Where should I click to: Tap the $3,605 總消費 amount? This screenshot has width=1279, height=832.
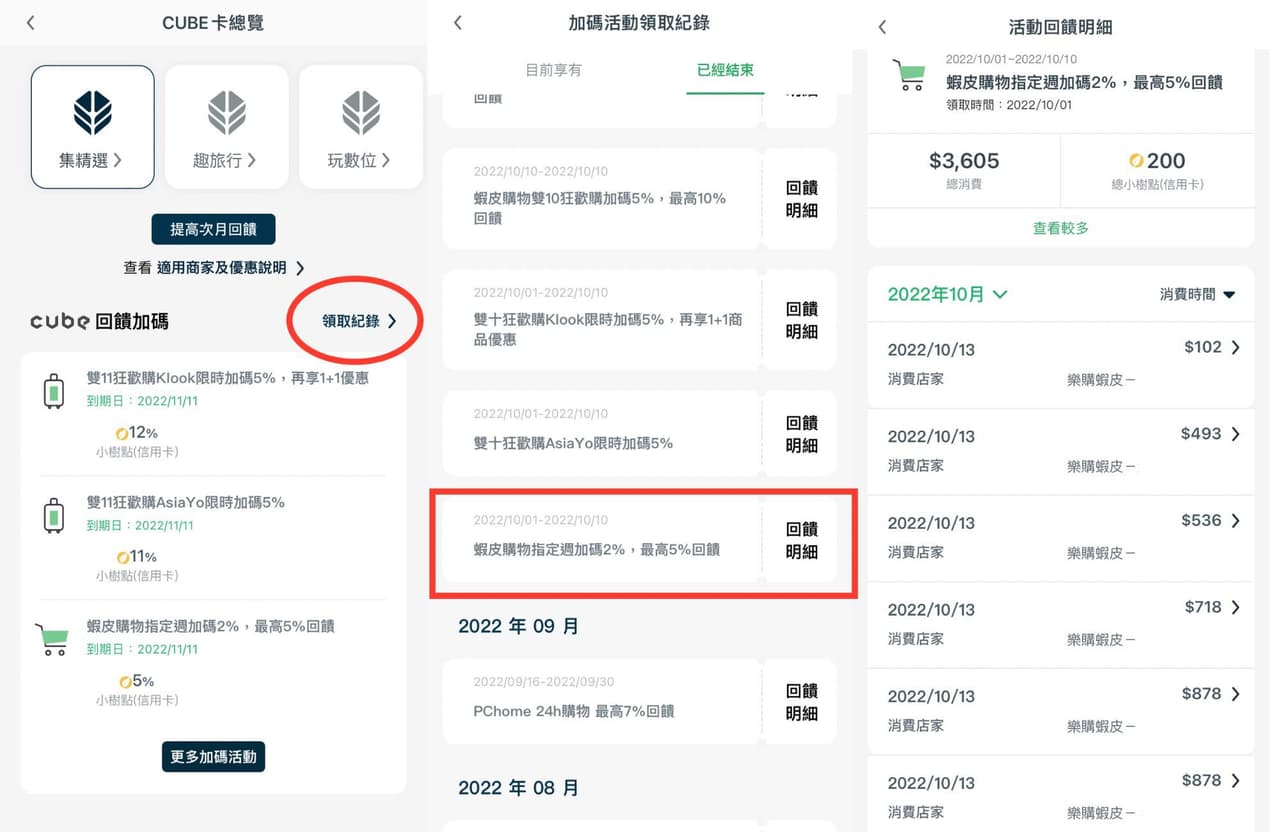964,161
